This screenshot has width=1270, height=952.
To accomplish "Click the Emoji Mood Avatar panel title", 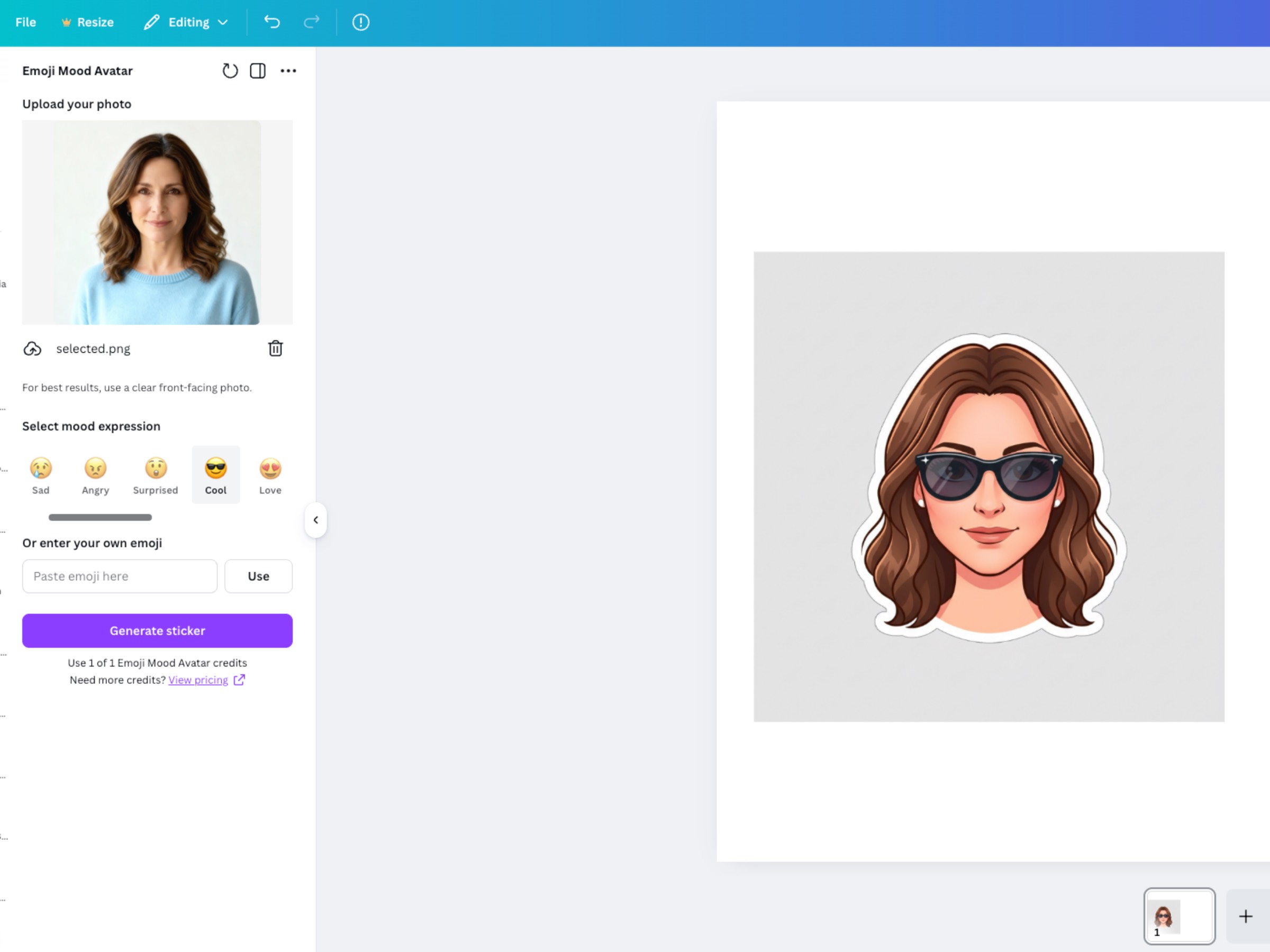I will pyautogui.click(x=77, y=70).
